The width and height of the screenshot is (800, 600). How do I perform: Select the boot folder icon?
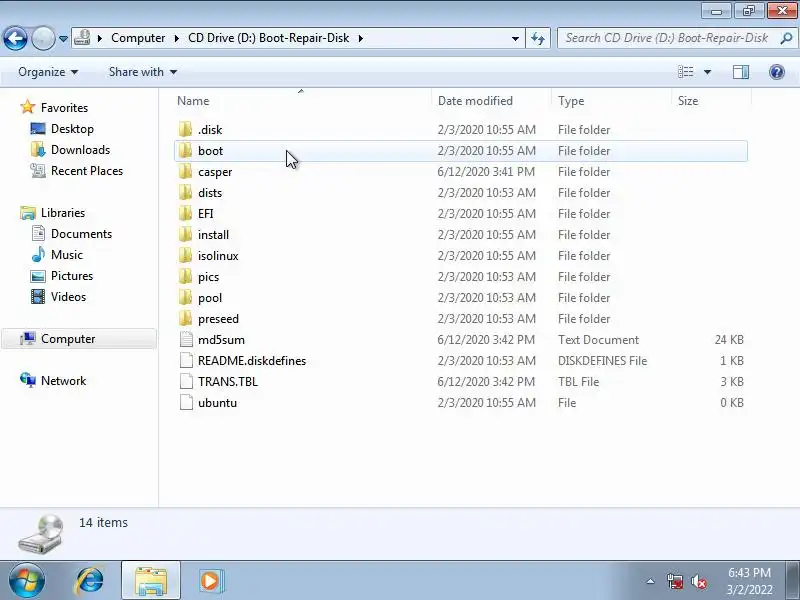click(x=186, y=151)
